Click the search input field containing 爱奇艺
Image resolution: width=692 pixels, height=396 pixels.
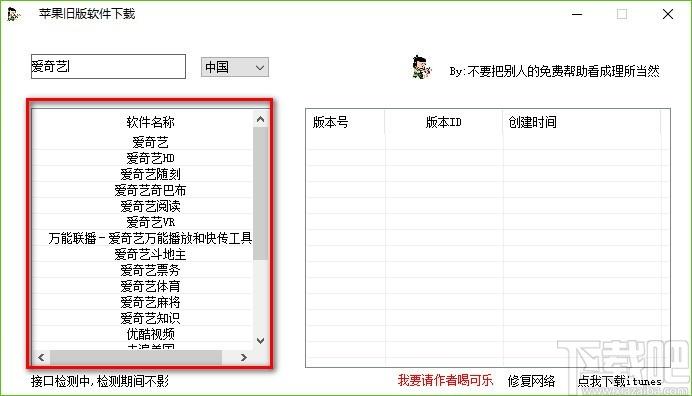(108, 67)
